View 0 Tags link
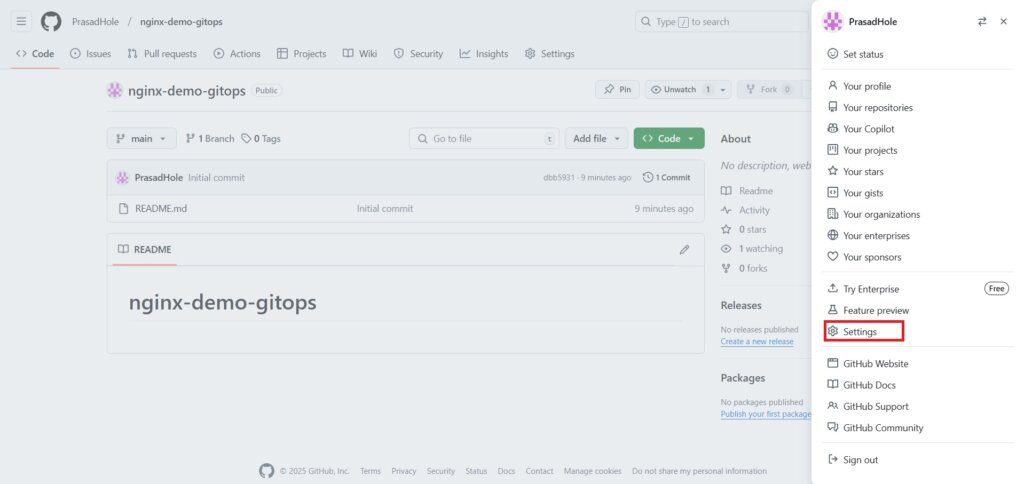This screenshot has width=1024, height=484. [x=261, y=138]
